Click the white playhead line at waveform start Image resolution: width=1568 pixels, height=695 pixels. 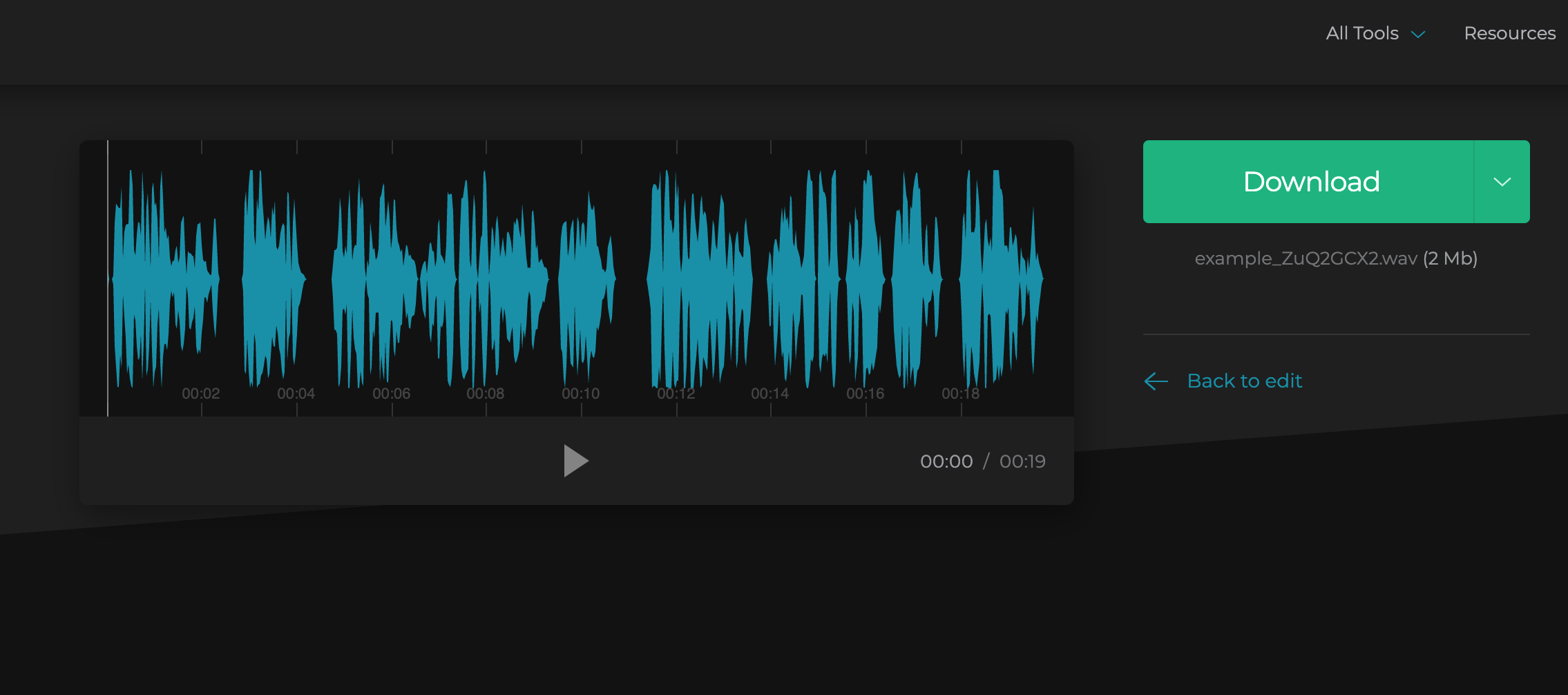click(108, 278)
